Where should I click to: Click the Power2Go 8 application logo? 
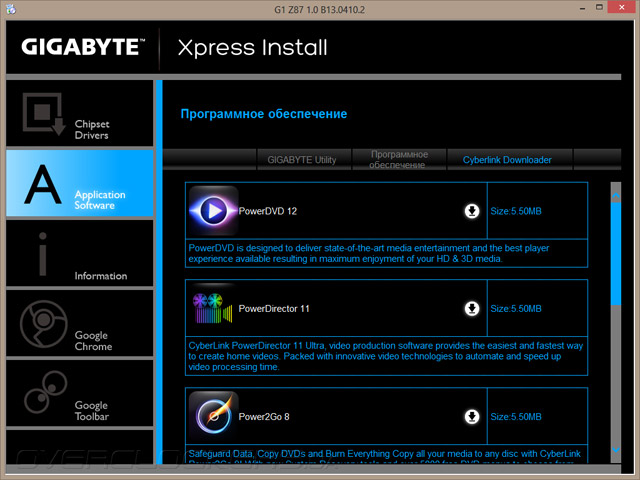click(213, 416)
